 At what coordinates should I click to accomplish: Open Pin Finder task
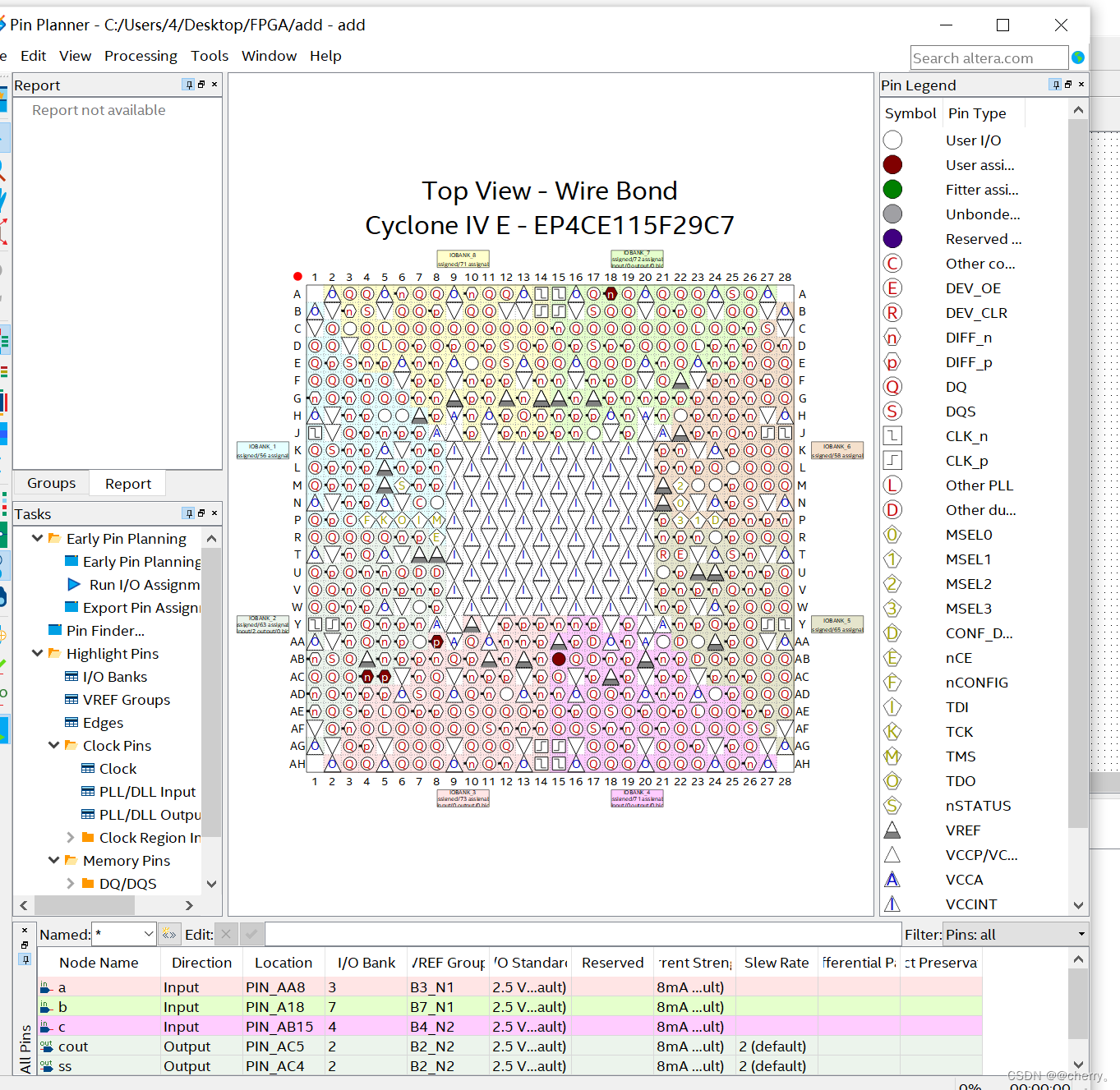pyautogui.click(x=105, y=630)
